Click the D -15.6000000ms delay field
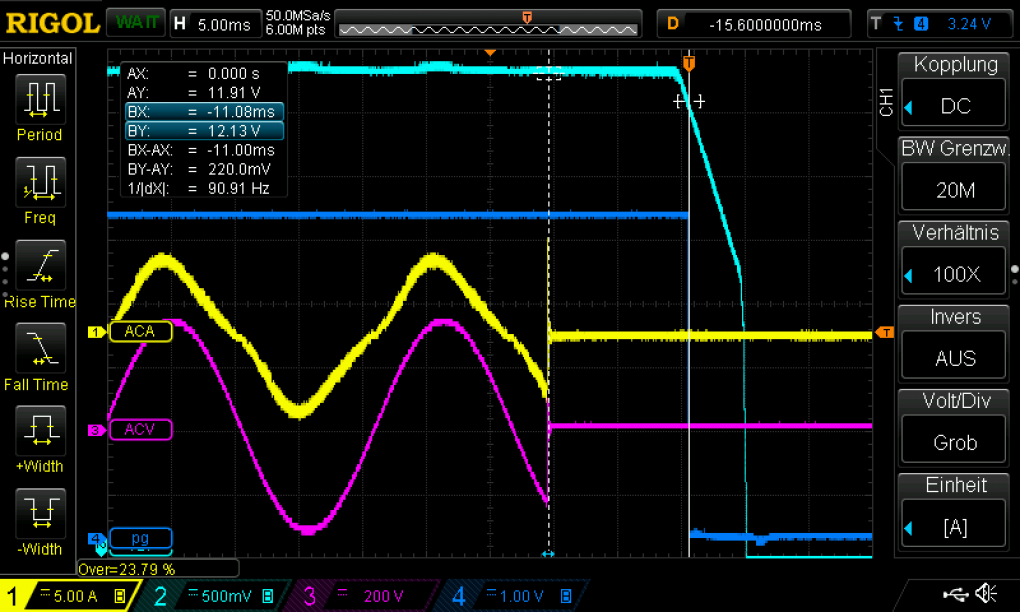1020x612 pixels. tap(754, 24)
